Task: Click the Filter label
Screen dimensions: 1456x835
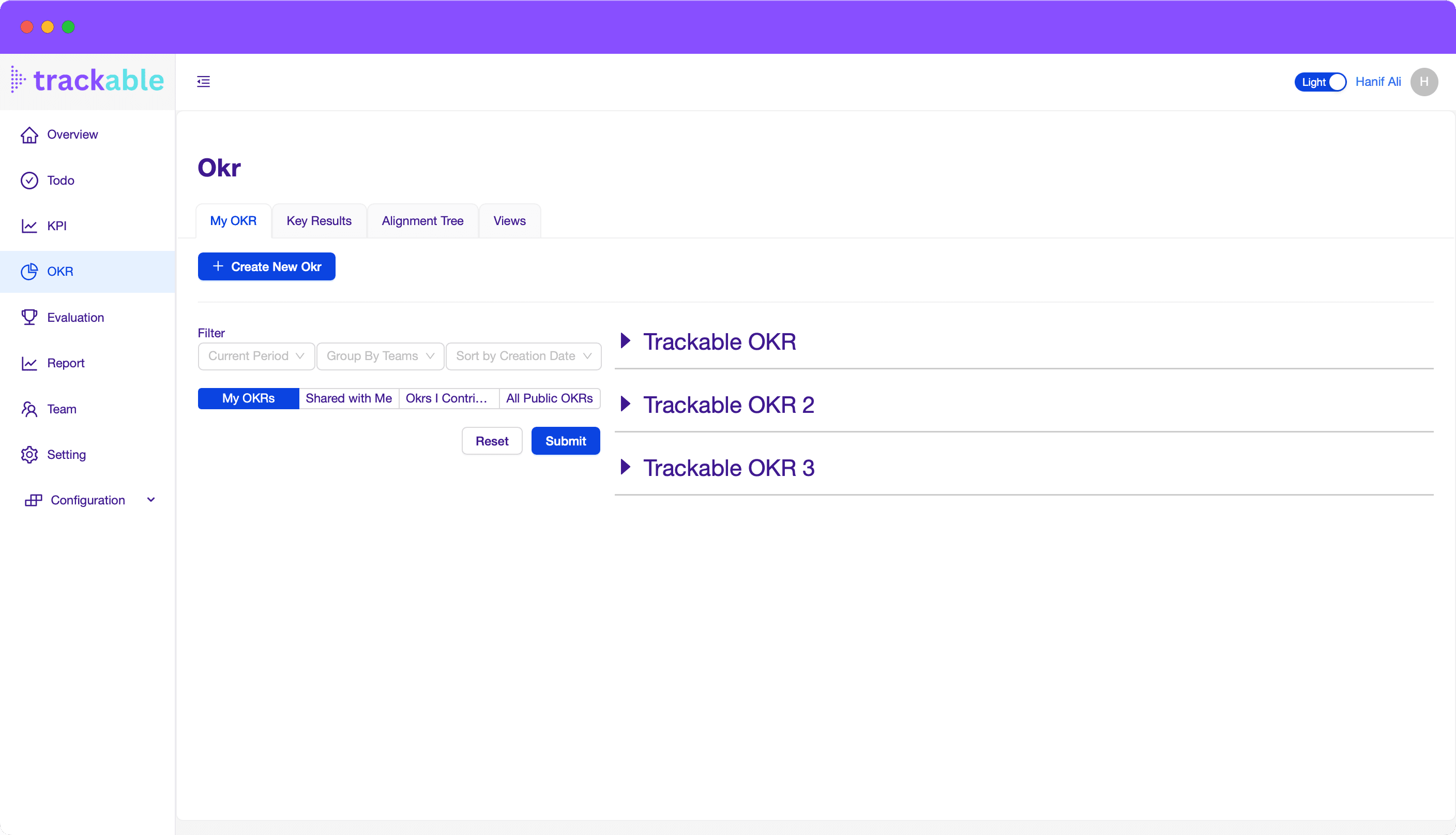Action: pos(211,333)
